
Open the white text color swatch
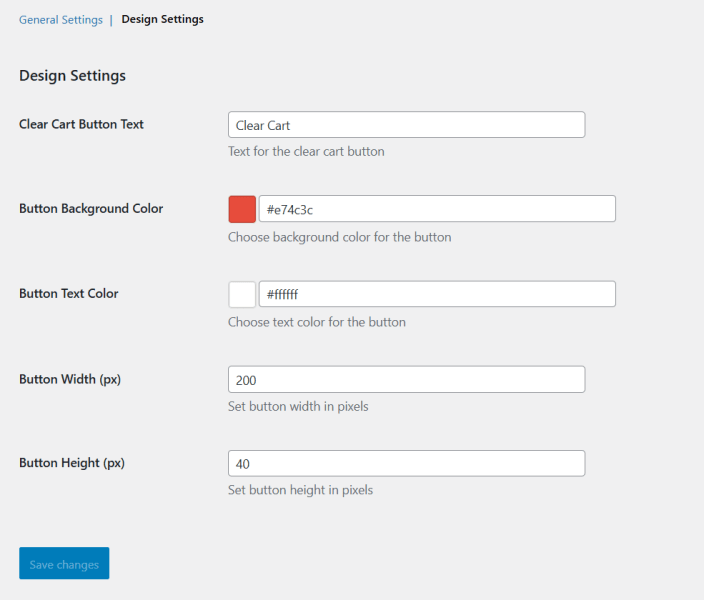pos(242,294)
